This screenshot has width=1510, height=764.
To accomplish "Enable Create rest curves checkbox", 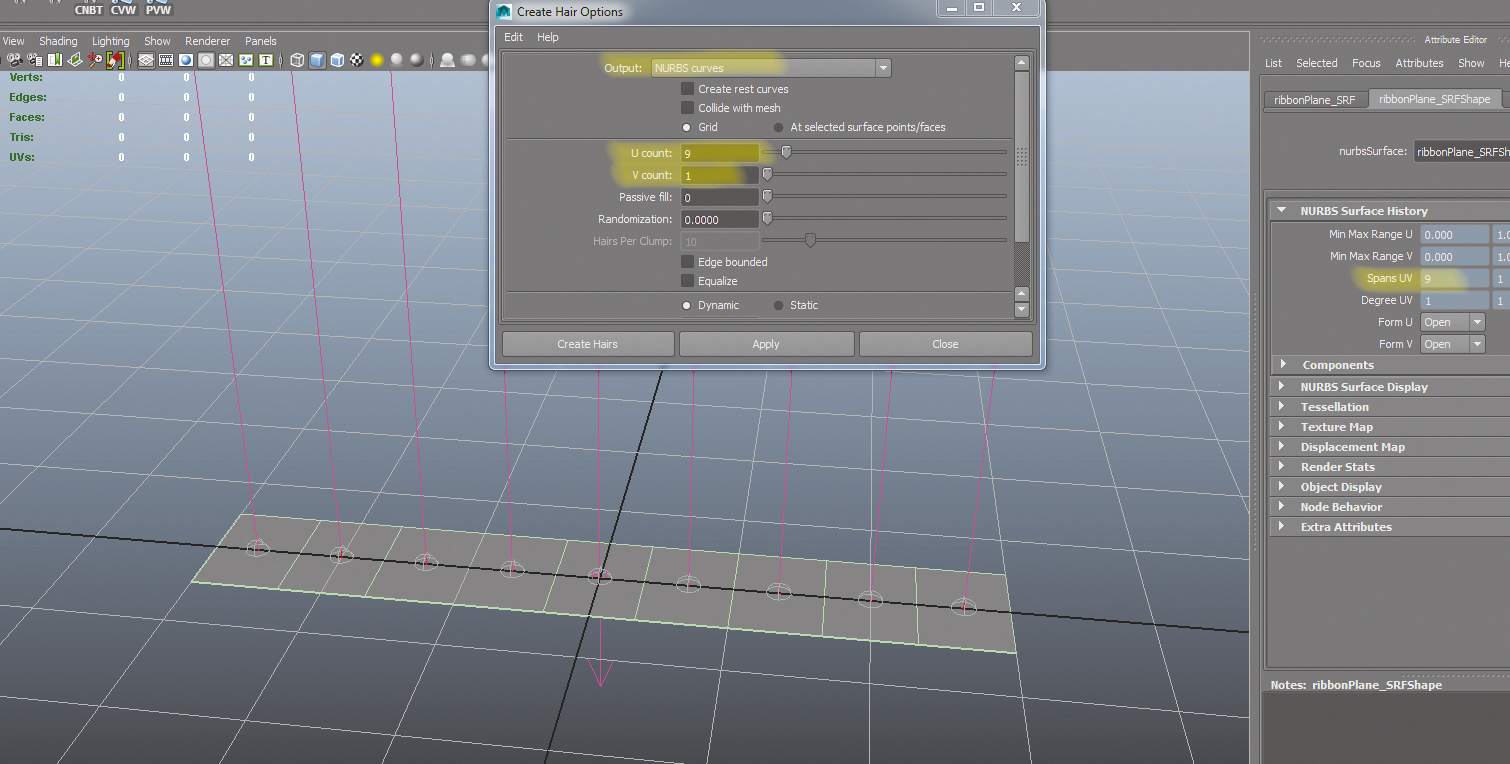I will (688, 89).
